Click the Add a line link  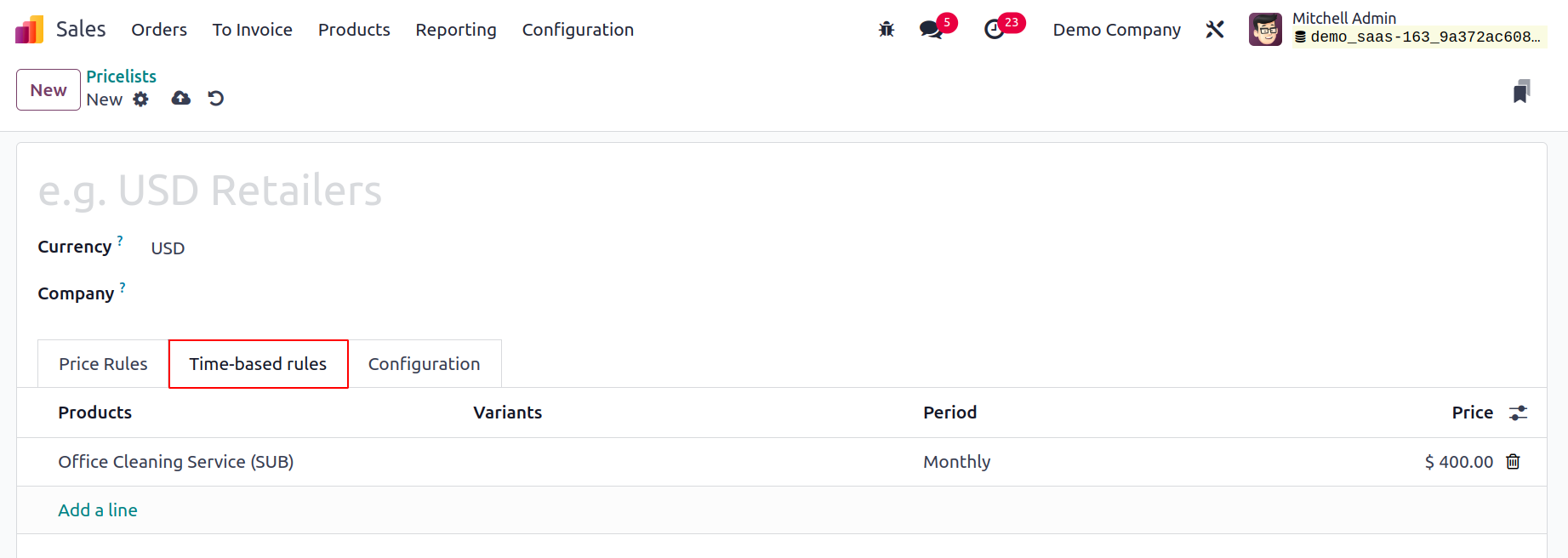(x=98, y=510)
